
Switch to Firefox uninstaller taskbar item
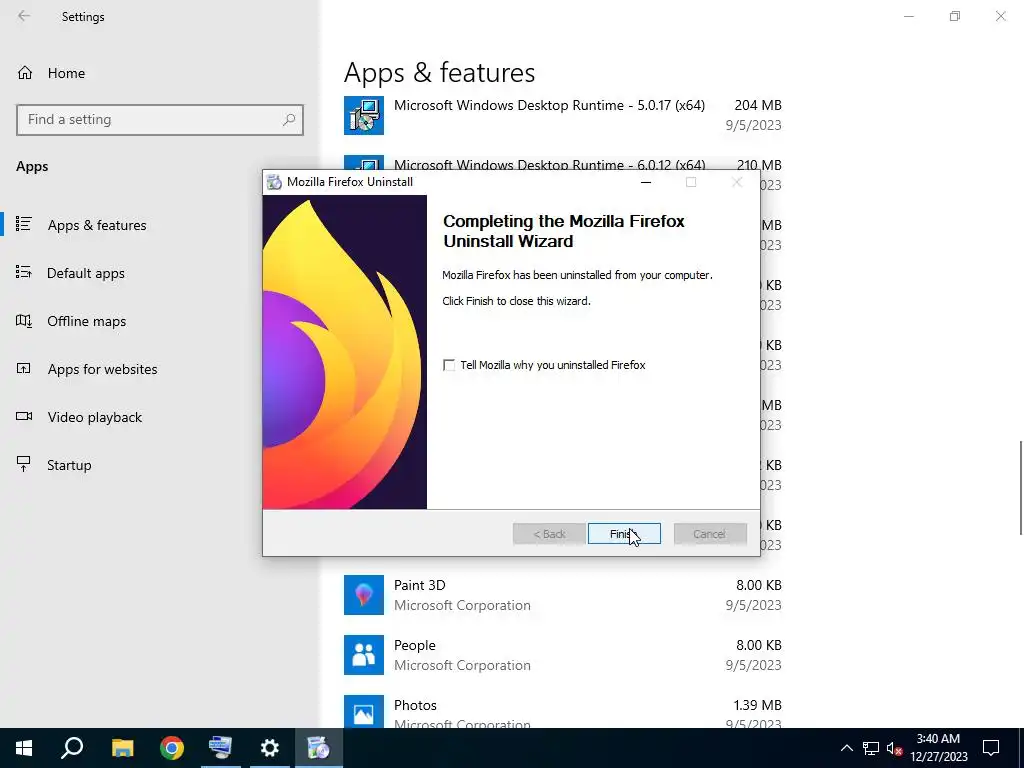tap(319, 748)
